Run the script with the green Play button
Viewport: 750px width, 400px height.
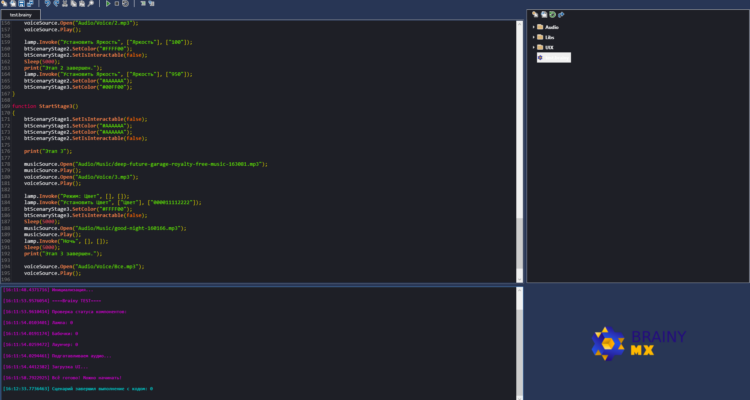tap(108, 3)
